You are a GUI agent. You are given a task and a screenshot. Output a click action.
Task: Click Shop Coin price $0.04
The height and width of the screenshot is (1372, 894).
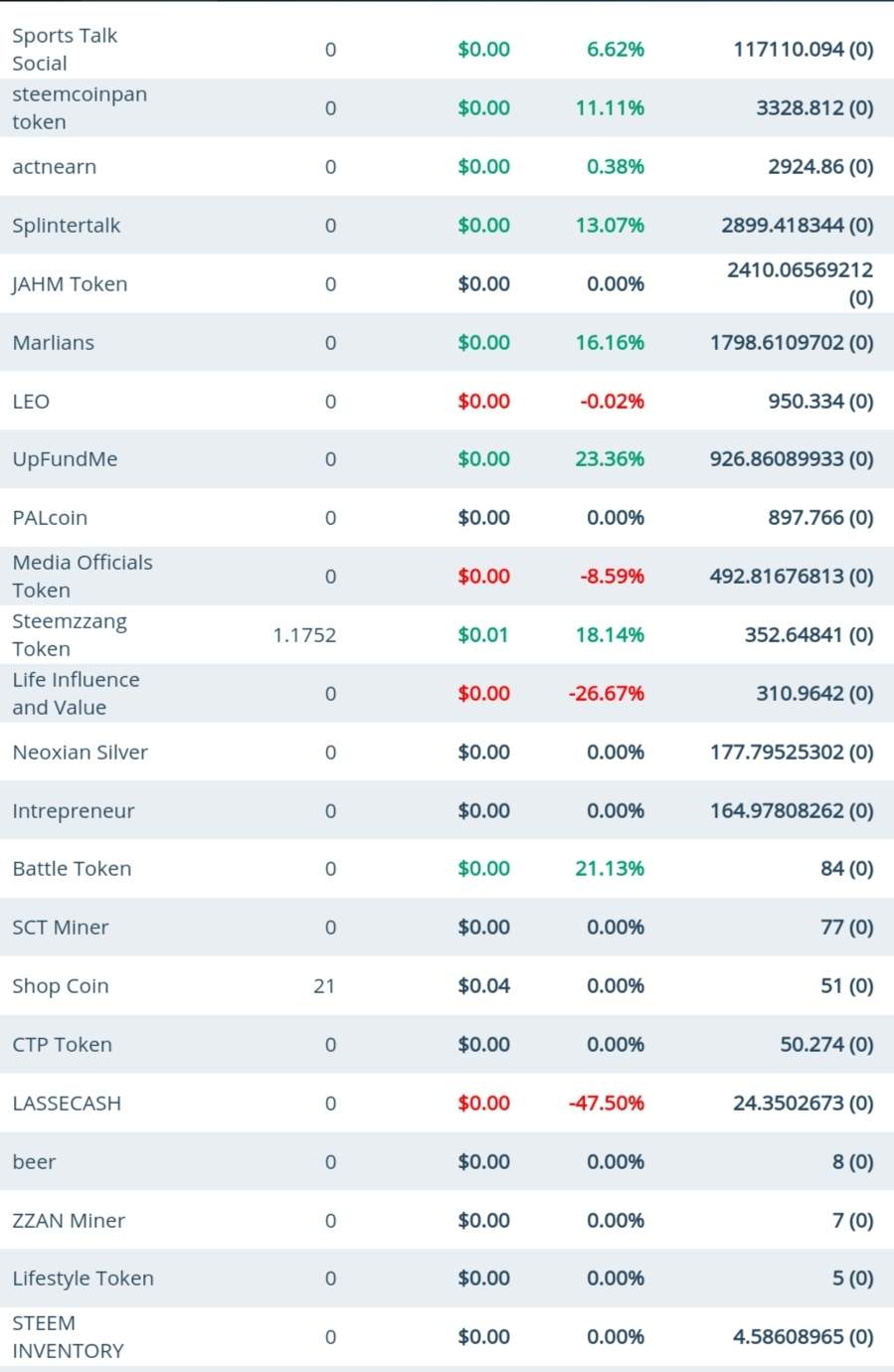483,985
